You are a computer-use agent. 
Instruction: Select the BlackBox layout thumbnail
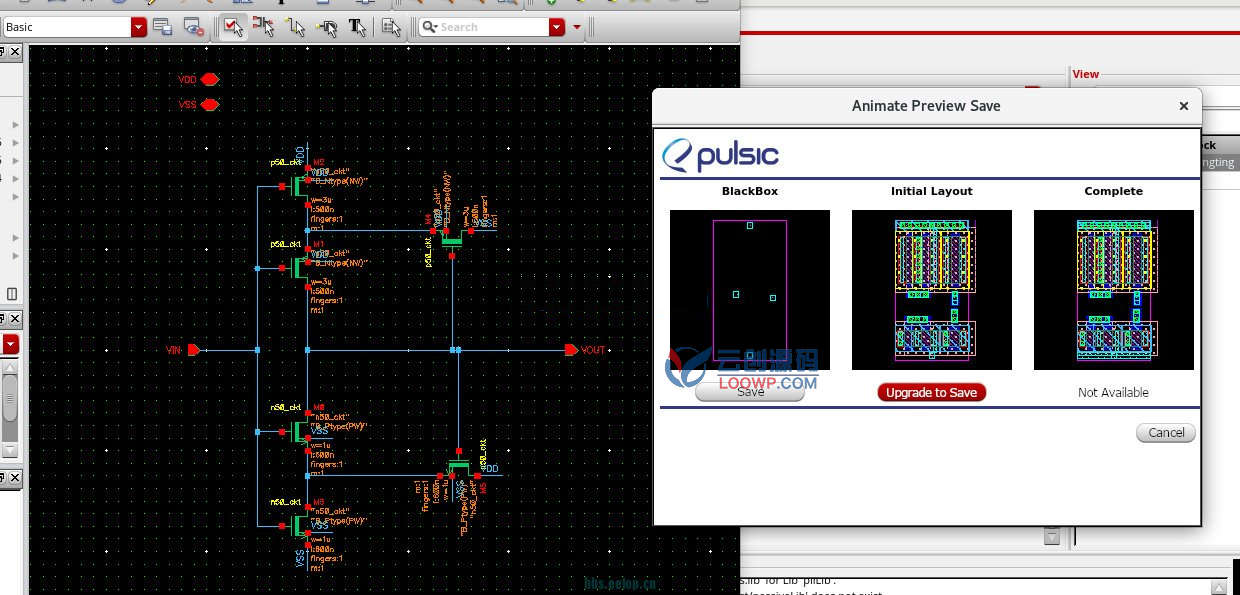pos(750,290)
